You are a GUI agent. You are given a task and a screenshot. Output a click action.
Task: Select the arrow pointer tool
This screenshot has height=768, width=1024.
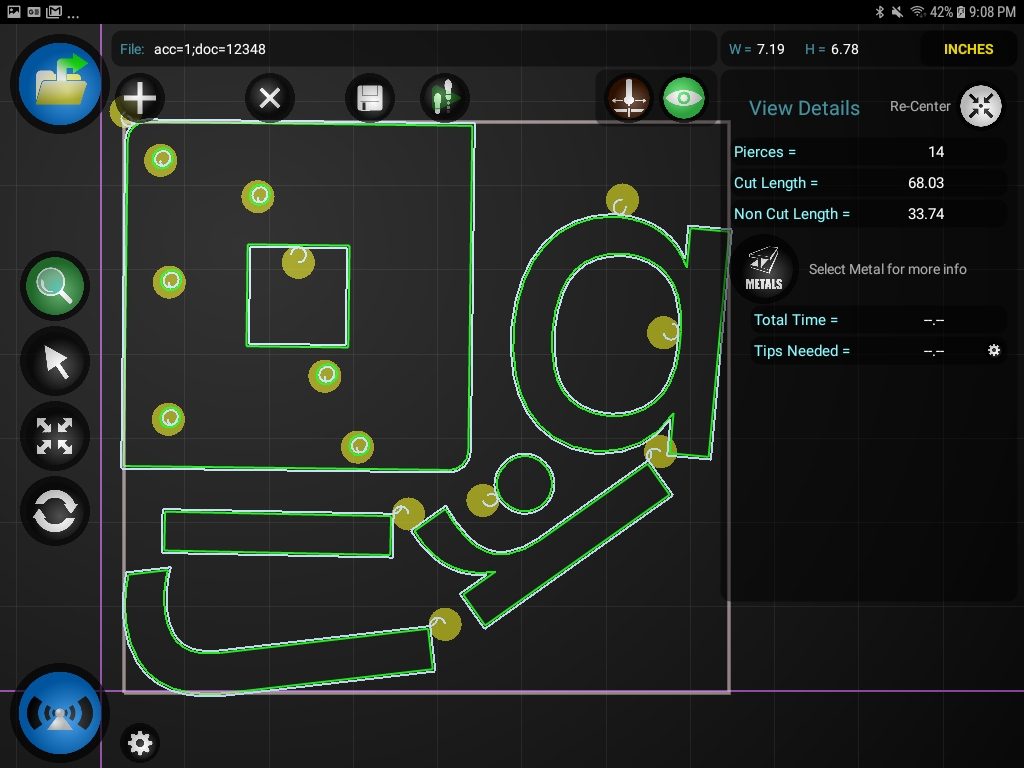[55, 362]
